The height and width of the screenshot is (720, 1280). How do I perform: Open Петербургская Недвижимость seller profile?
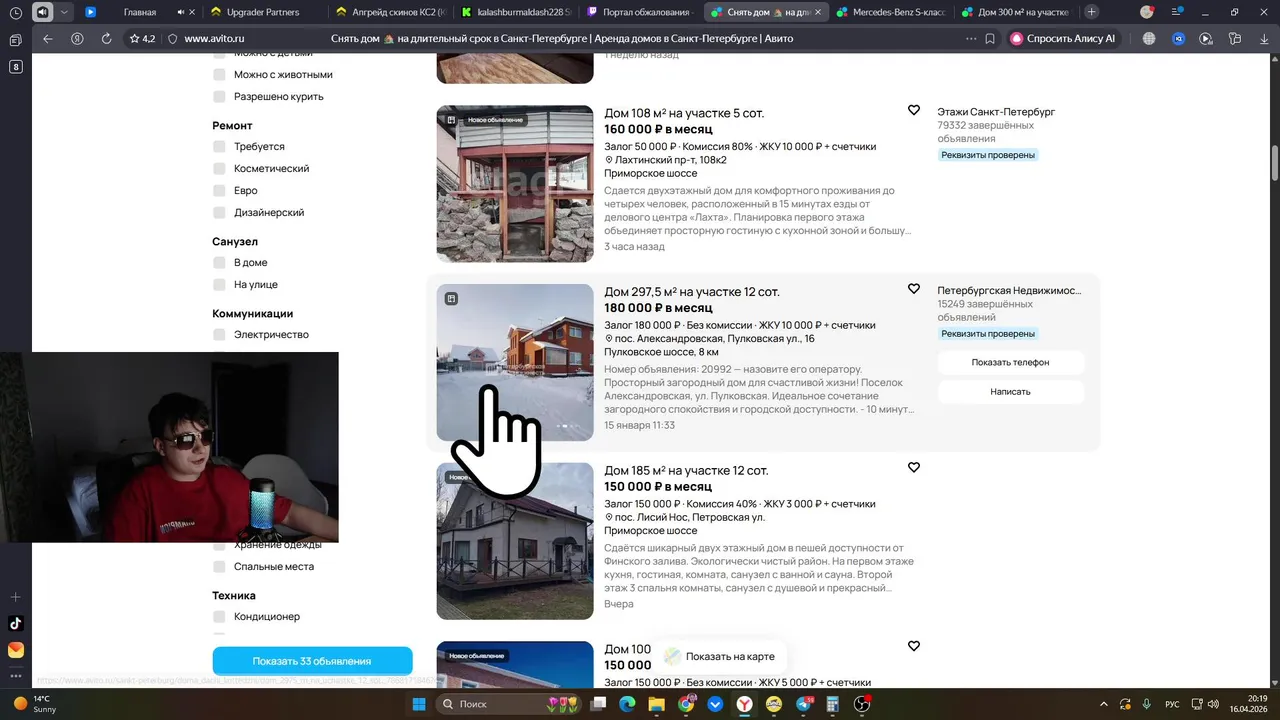point(1009,290)
